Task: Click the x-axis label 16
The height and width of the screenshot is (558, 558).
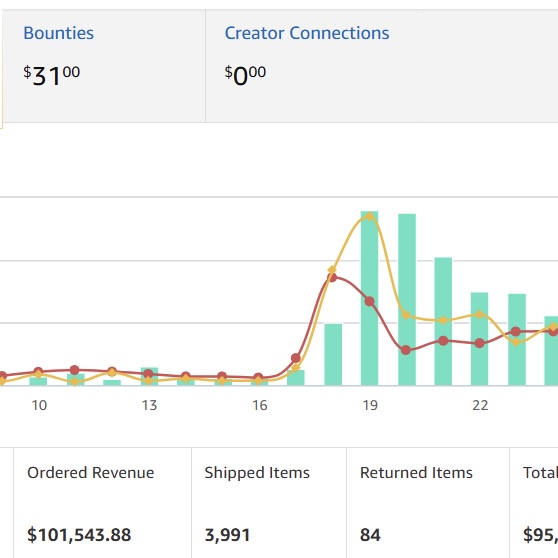Action: tap(260, 405)
